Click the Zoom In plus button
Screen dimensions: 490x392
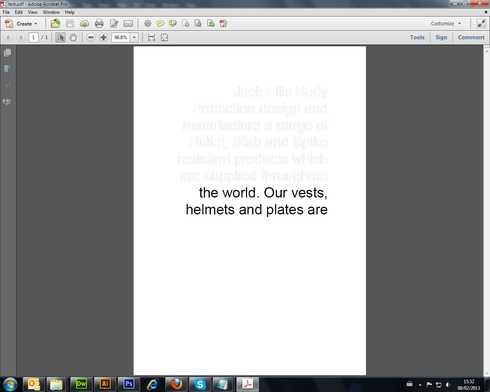click(103, 37)
